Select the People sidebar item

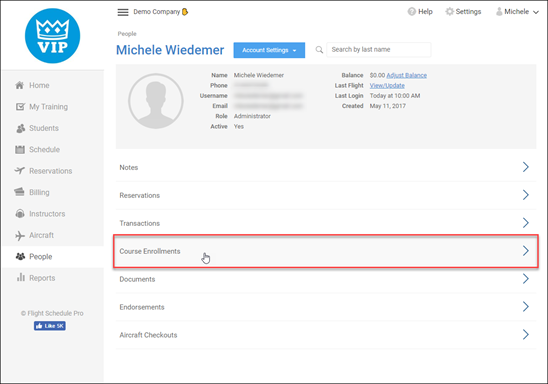[52, 257]
